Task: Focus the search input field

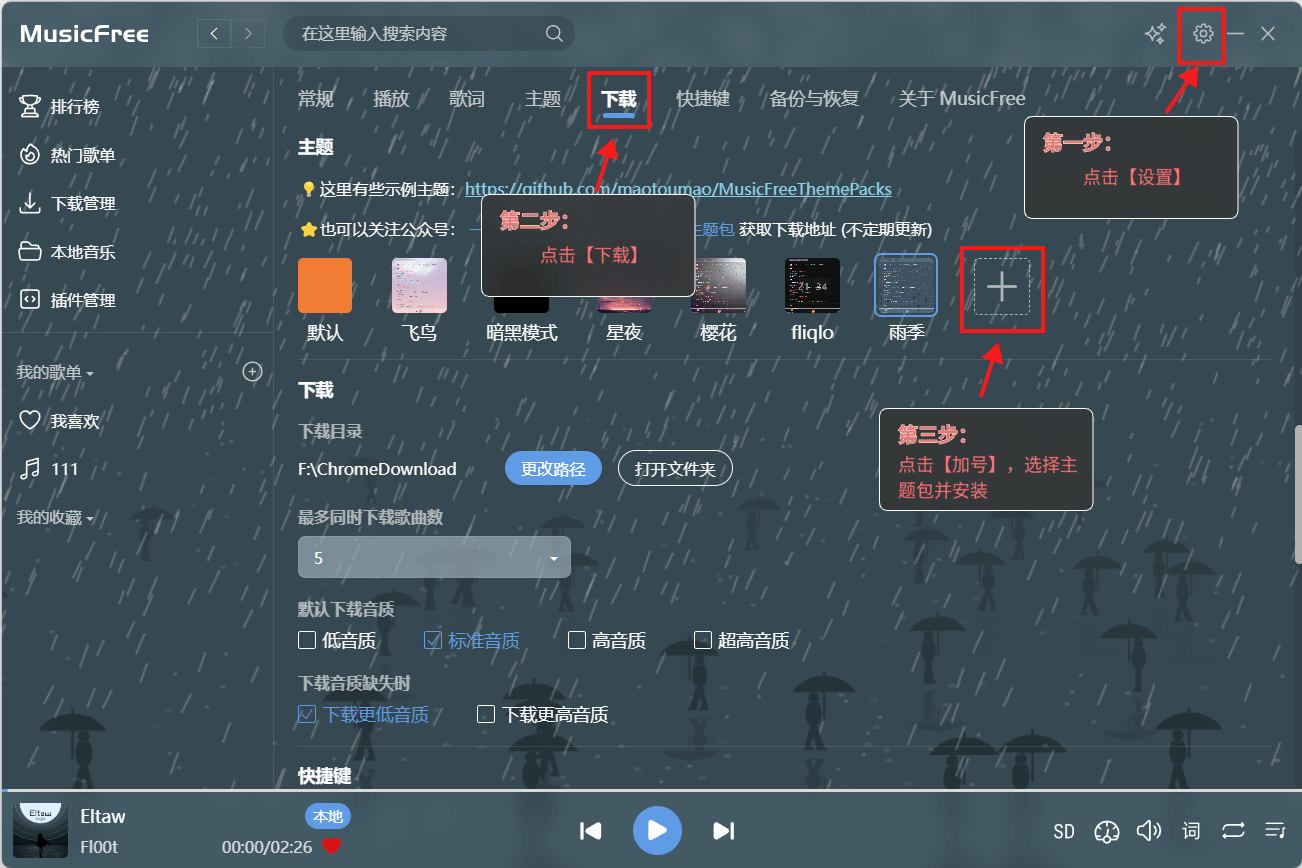Action: pos(429,33)
